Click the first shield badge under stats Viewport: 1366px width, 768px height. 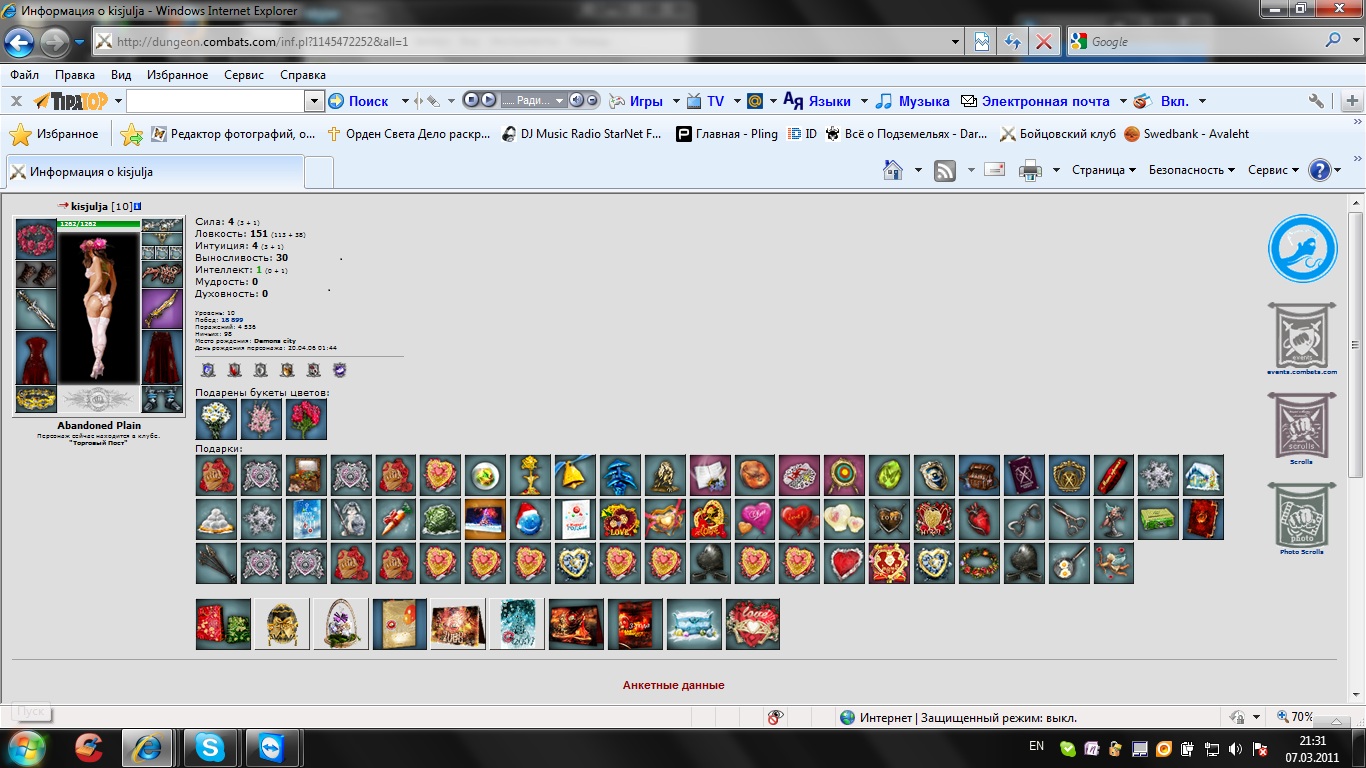tap(208, 370)
